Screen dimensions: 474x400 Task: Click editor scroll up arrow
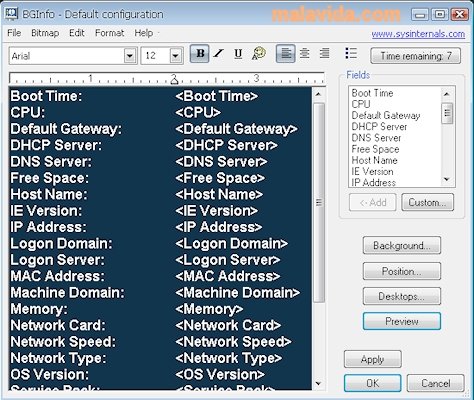point(318,95)
